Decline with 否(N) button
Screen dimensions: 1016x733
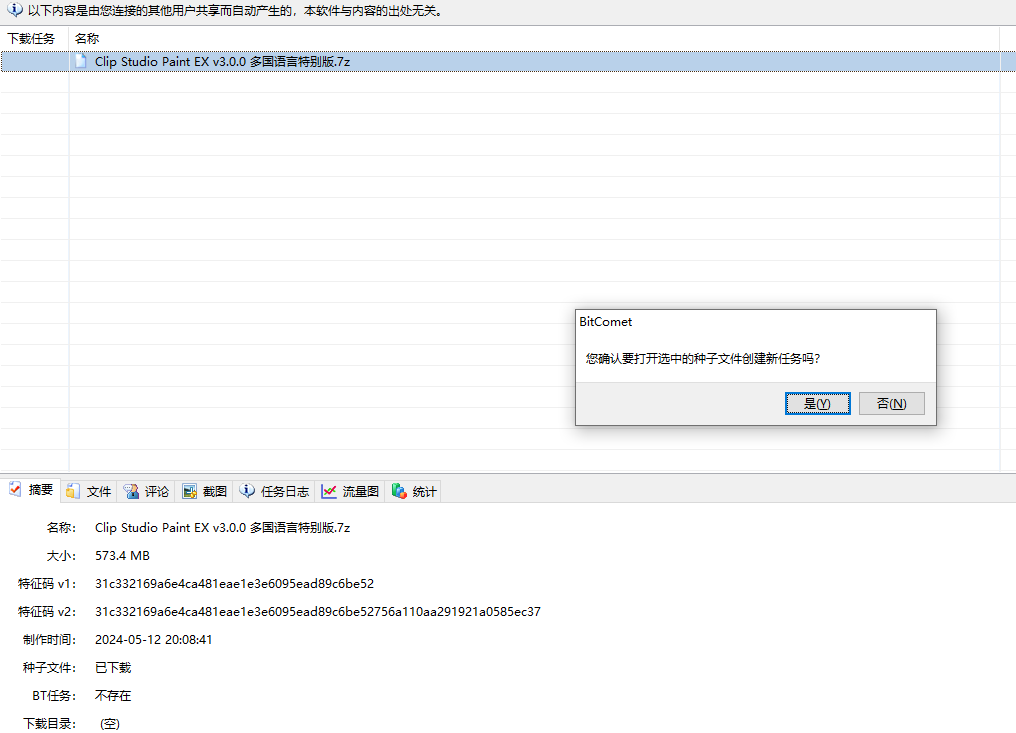(892, 403)
